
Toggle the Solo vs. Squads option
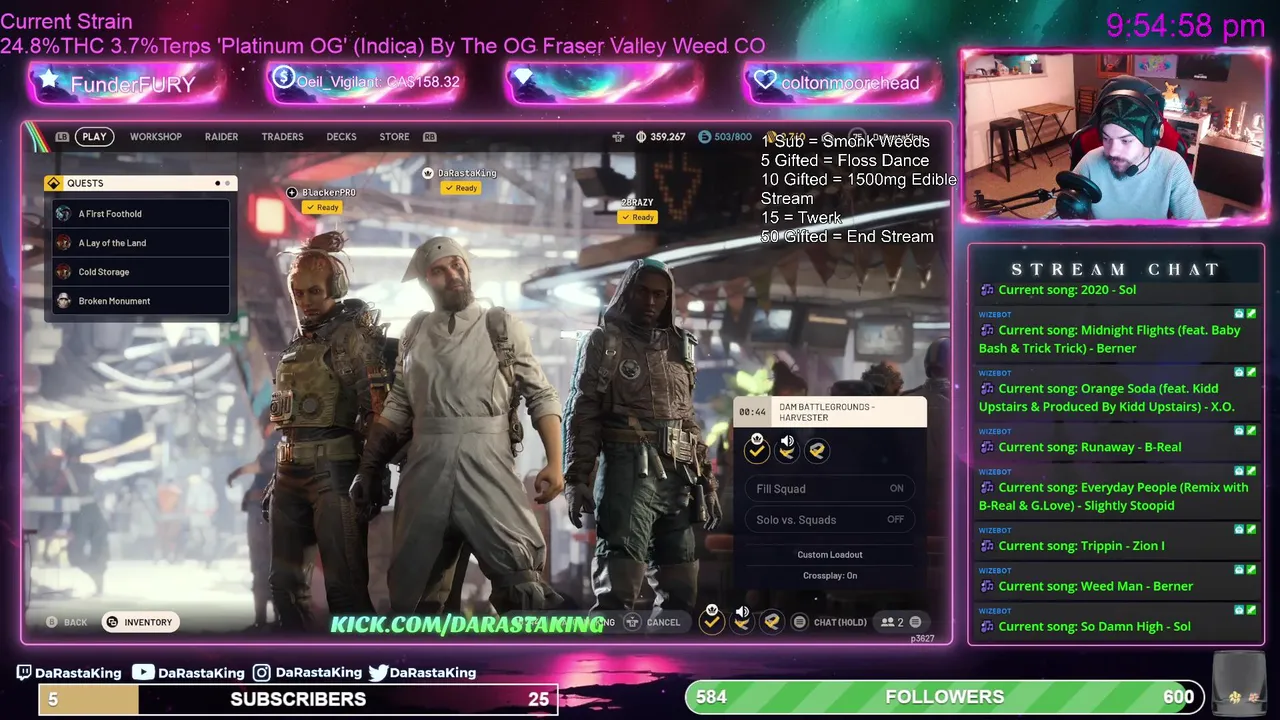tap(830, 520)
